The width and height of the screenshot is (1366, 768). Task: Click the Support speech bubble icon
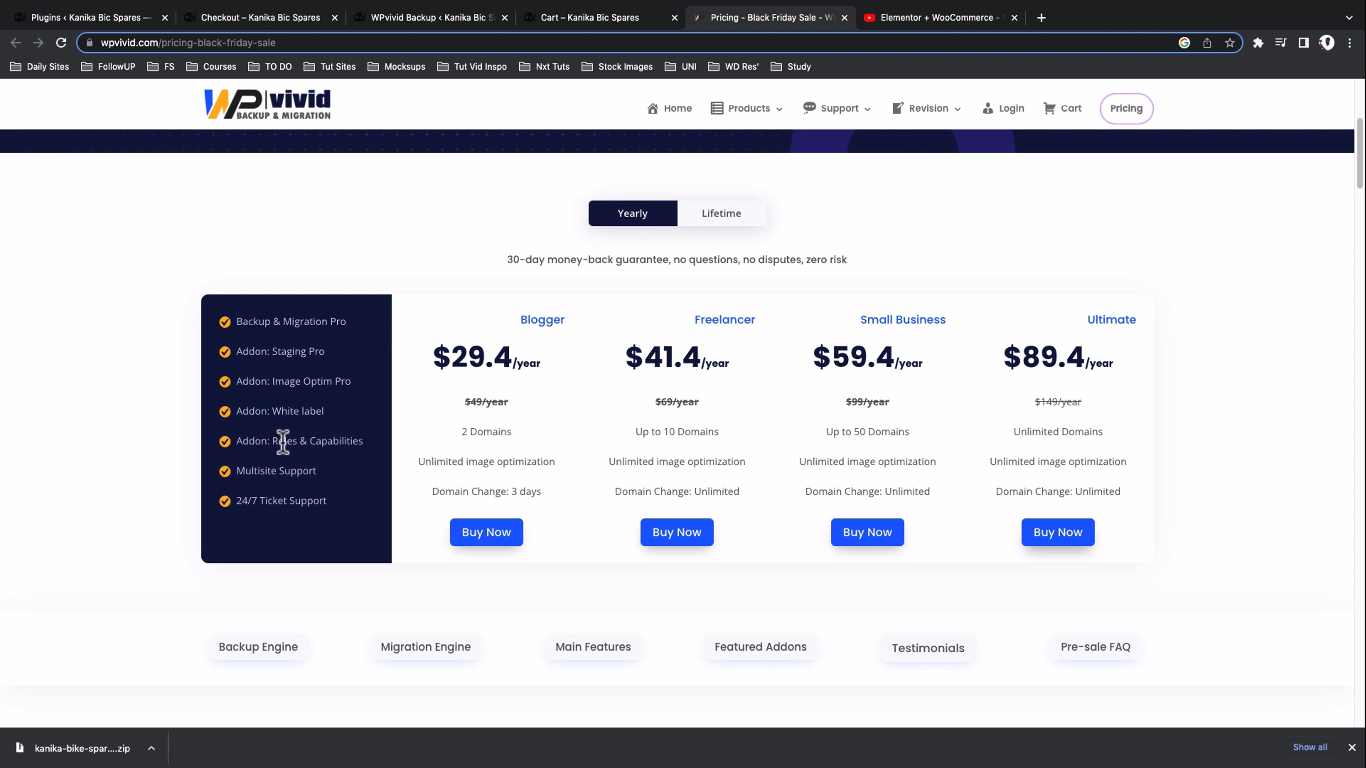point(809,108)
